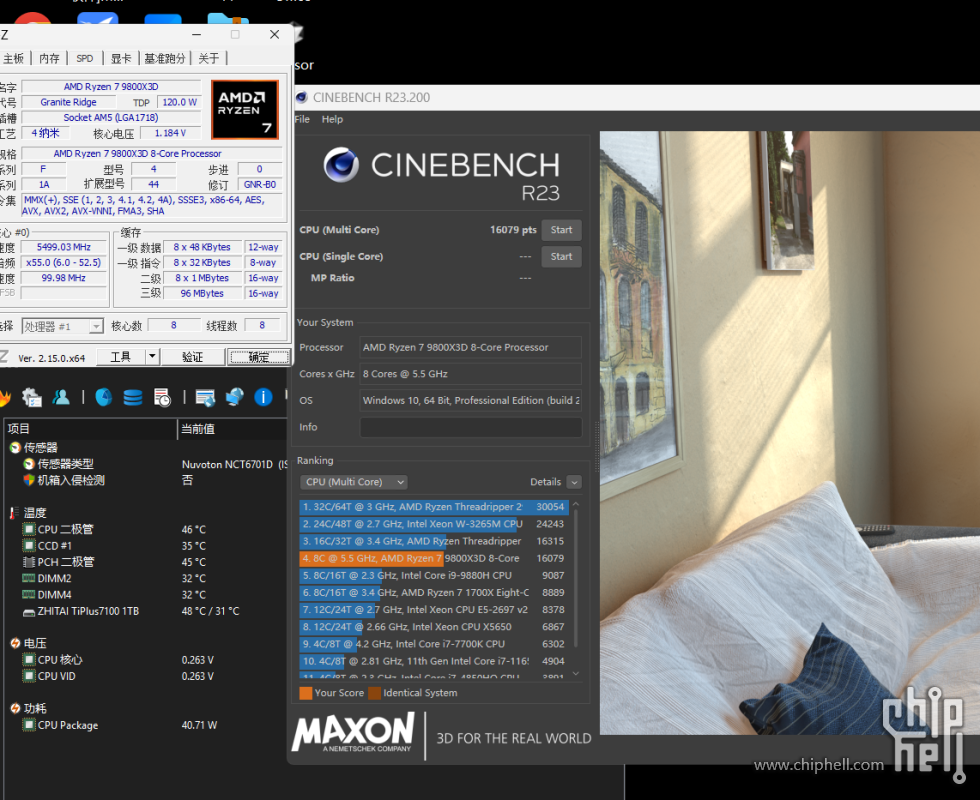Start the CPU (Single Core) benchmark
980x800 pixels.
(561, 256)
